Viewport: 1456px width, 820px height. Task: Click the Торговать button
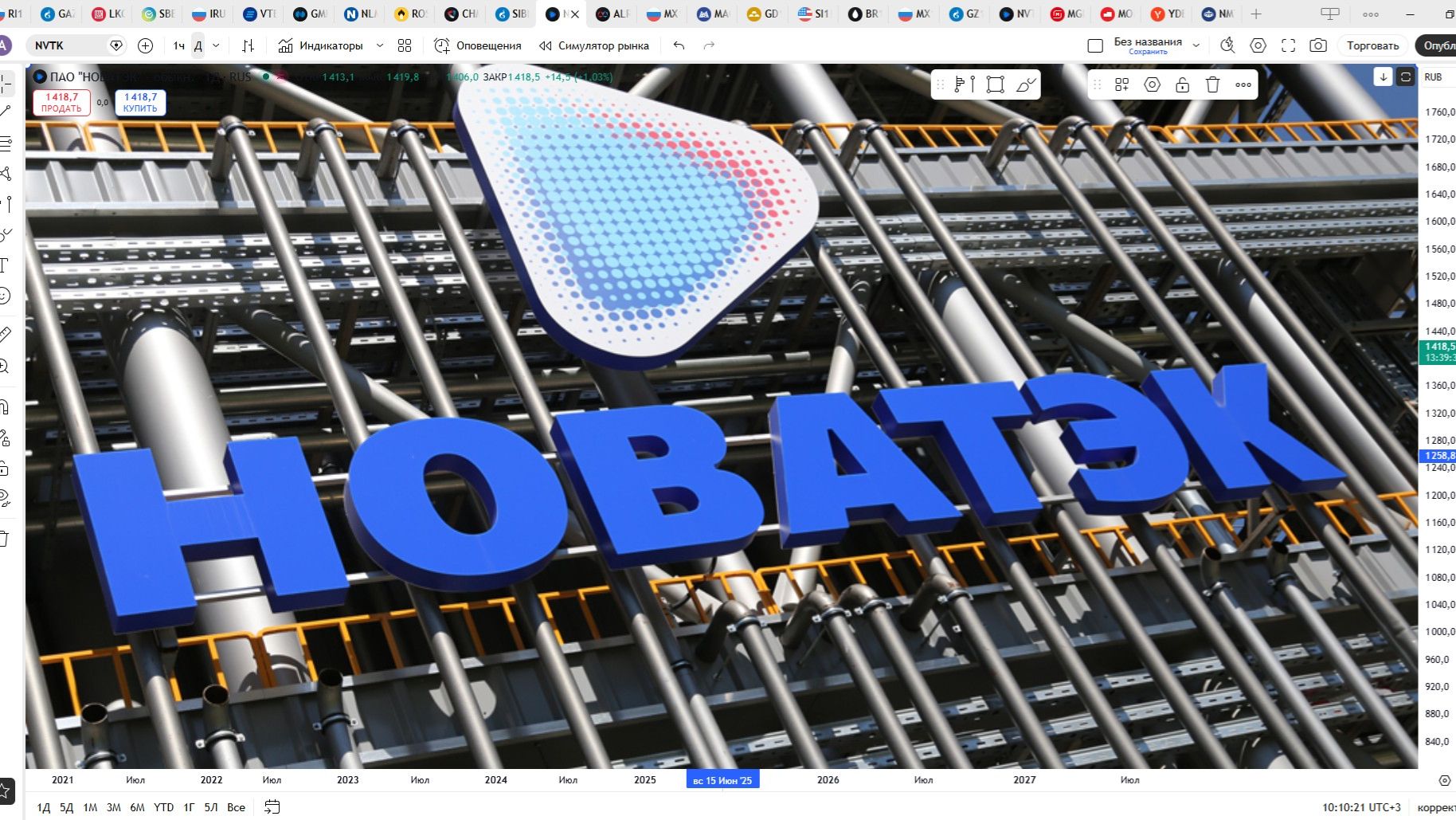tap(1372, 45)
